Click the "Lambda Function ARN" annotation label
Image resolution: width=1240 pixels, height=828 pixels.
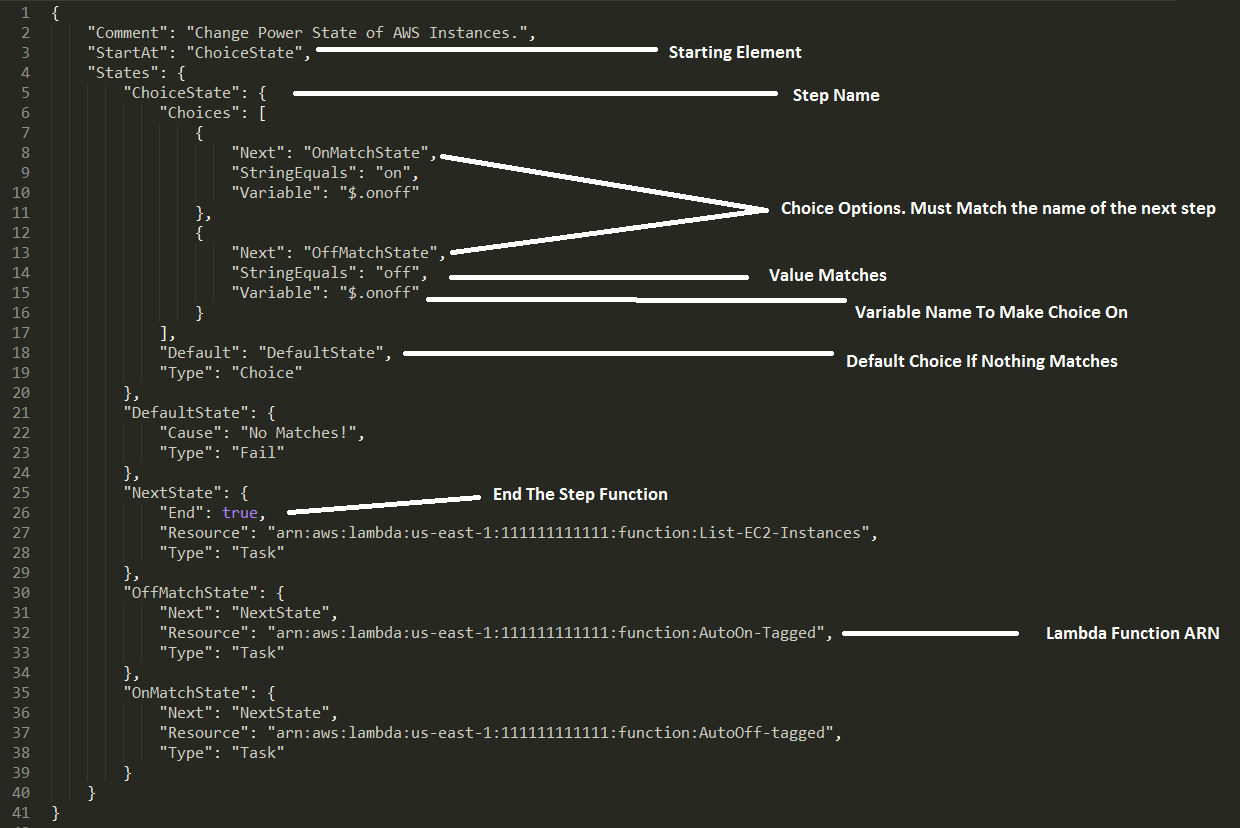(x=1132, y=633)
